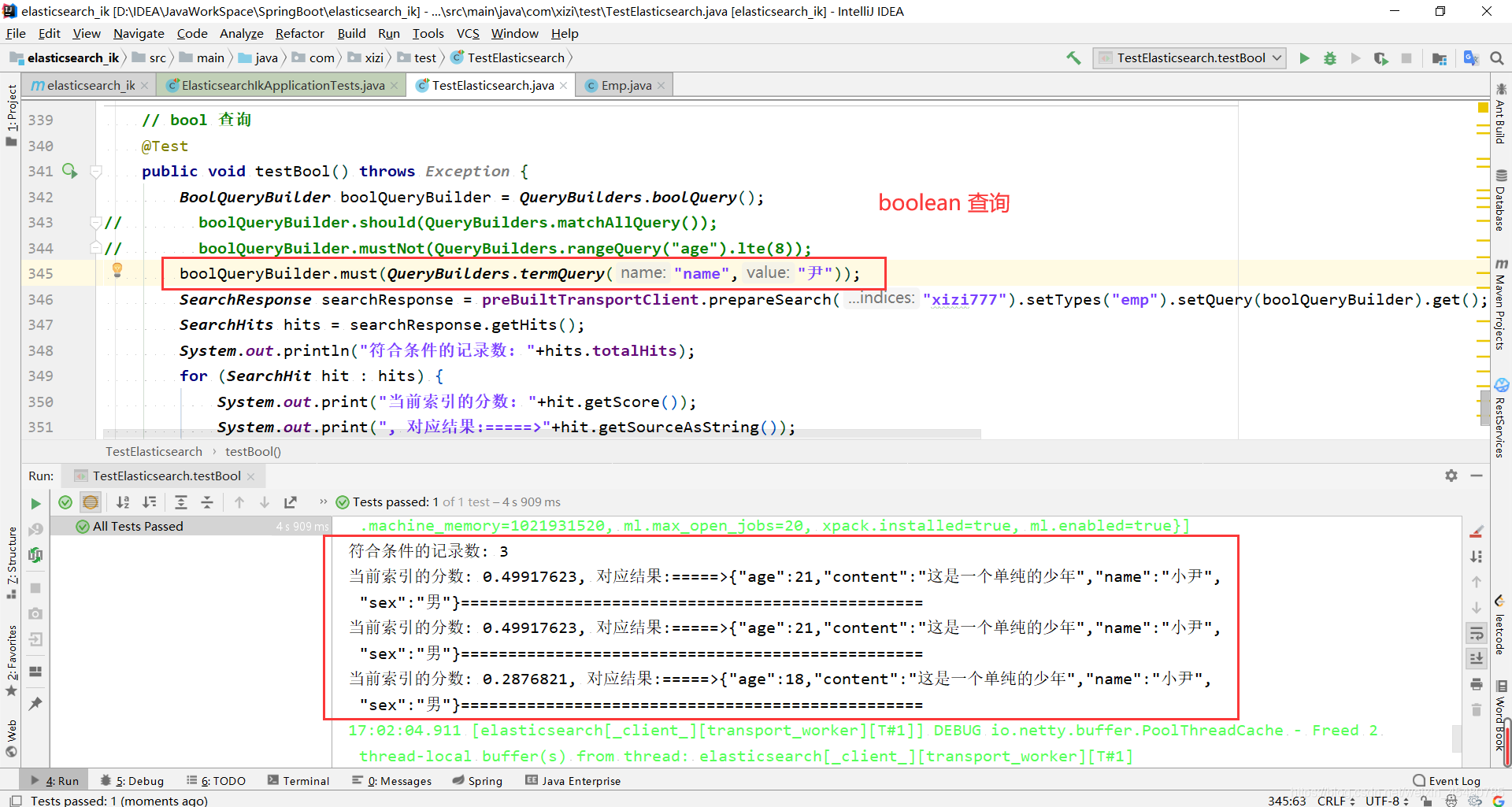Print console output printer icon
The height and width of the screenshot is (807, 1512).
1477,684
